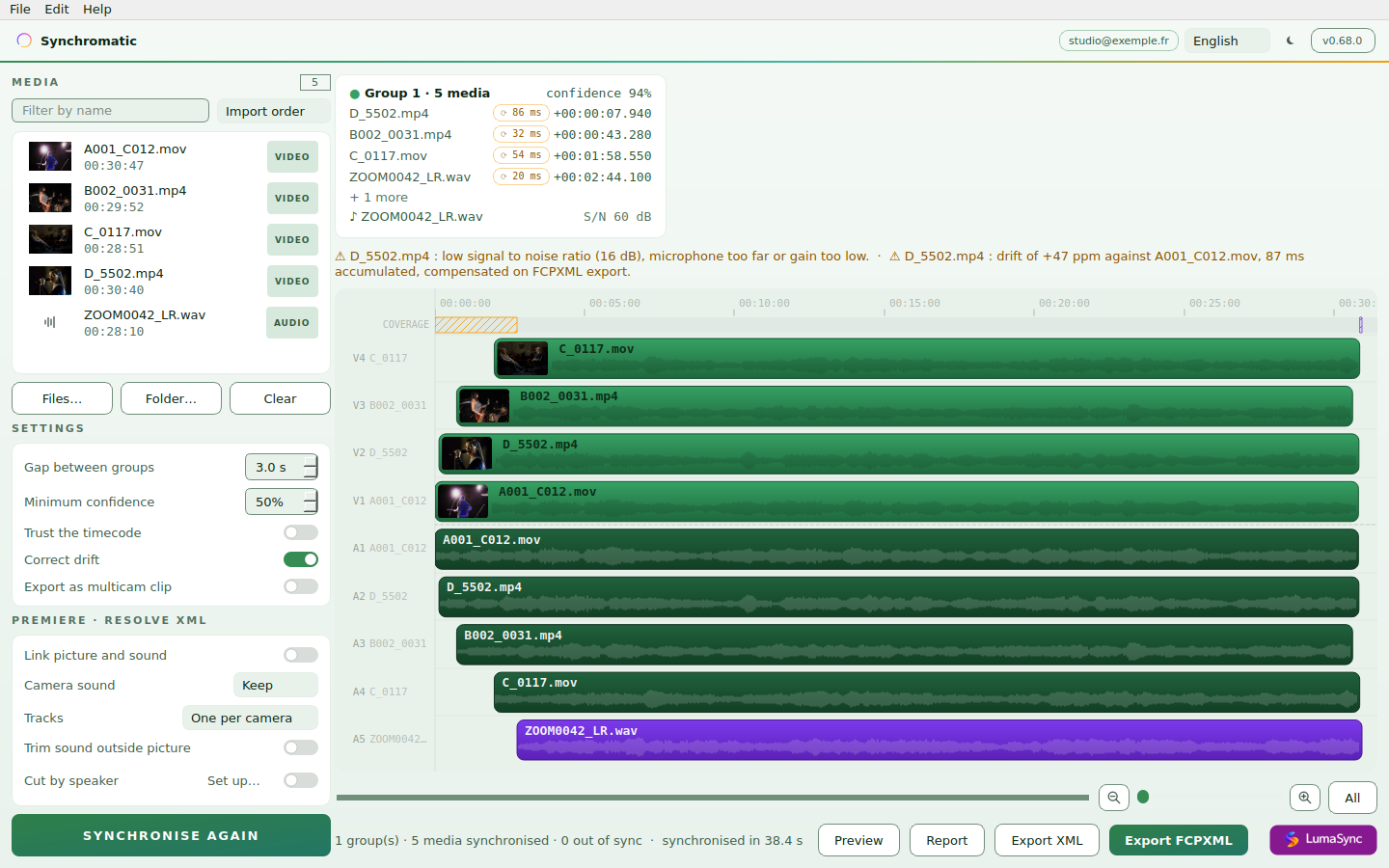1389x868 pixels.
Task: Click the ZOOM0042_LR.wav waveform icon in the media list
Action: [x=50, y=322]
